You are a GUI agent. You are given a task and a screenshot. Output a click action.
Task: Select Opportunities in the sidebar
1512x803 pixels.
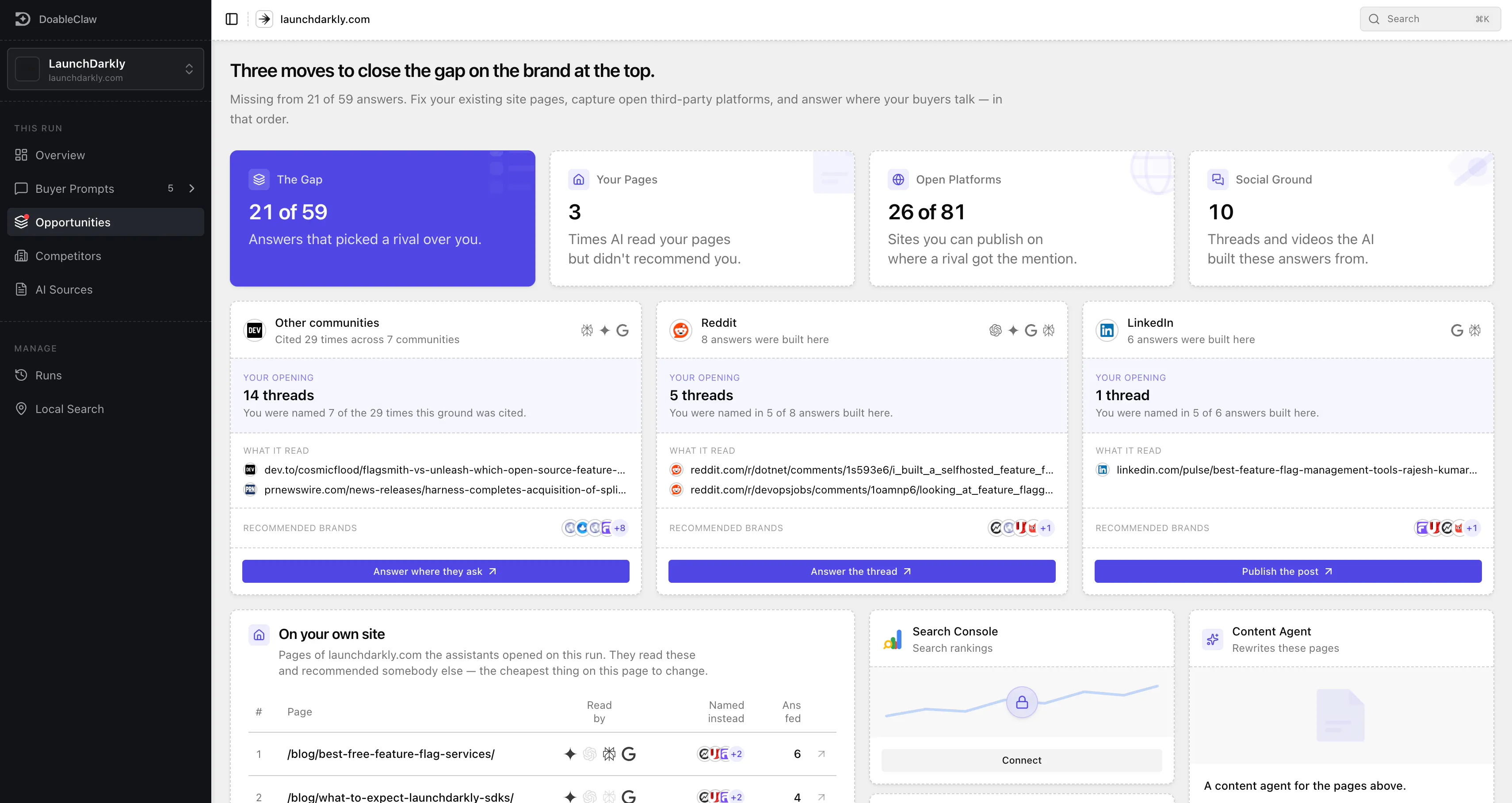[x=106, y=222]
